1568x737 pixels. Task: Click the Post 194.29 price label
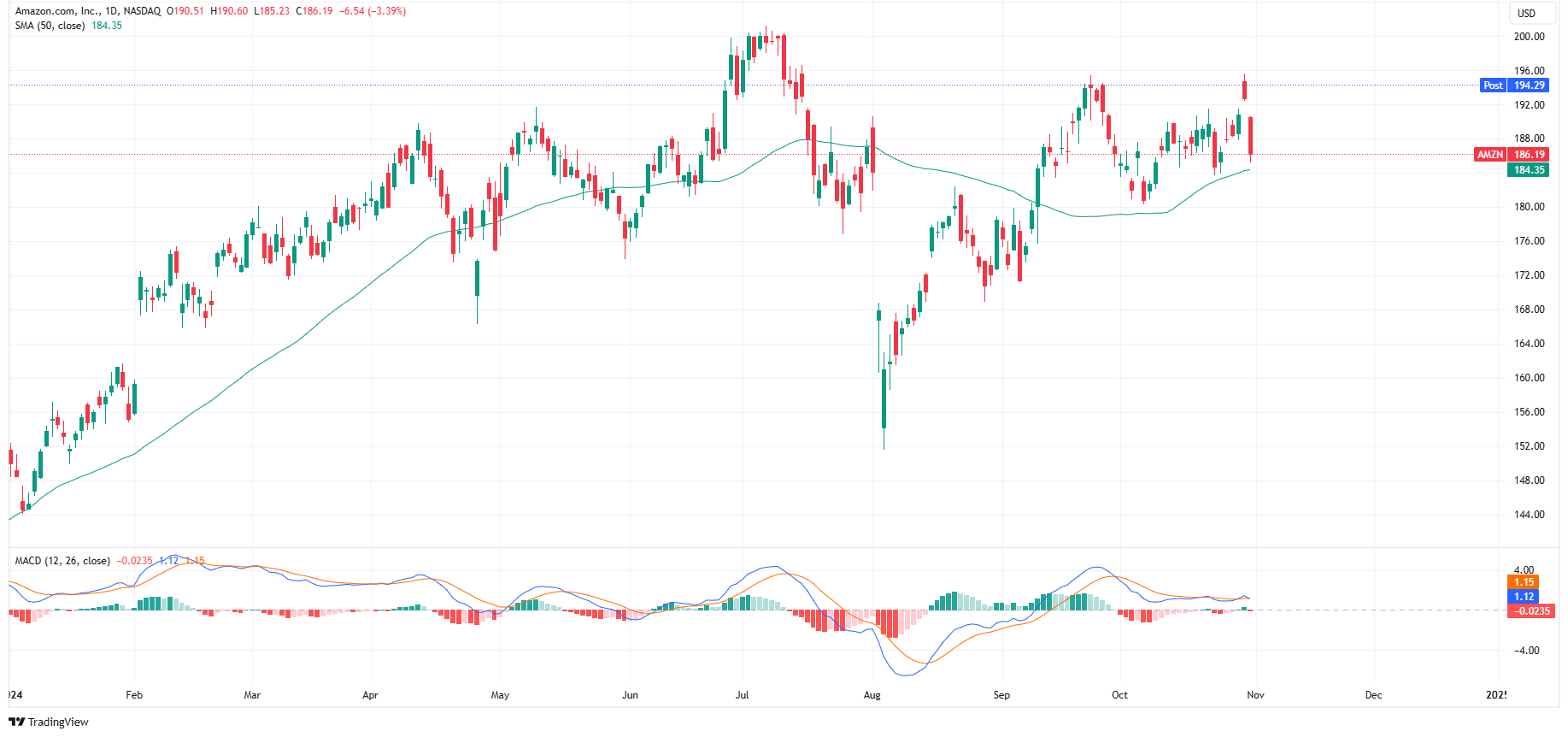[x=1514, y=85]
